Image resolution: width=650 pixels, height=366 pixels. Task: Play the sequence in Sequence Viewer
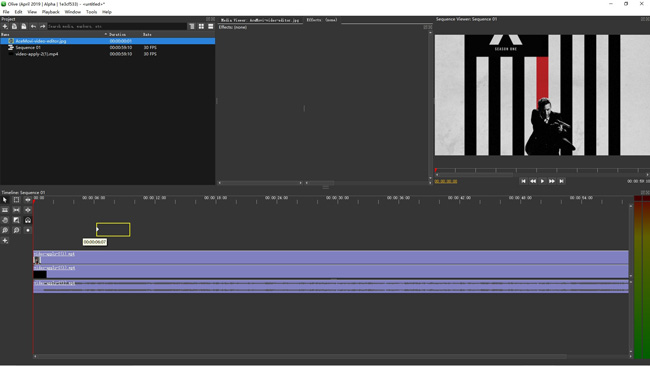[542, 181]
